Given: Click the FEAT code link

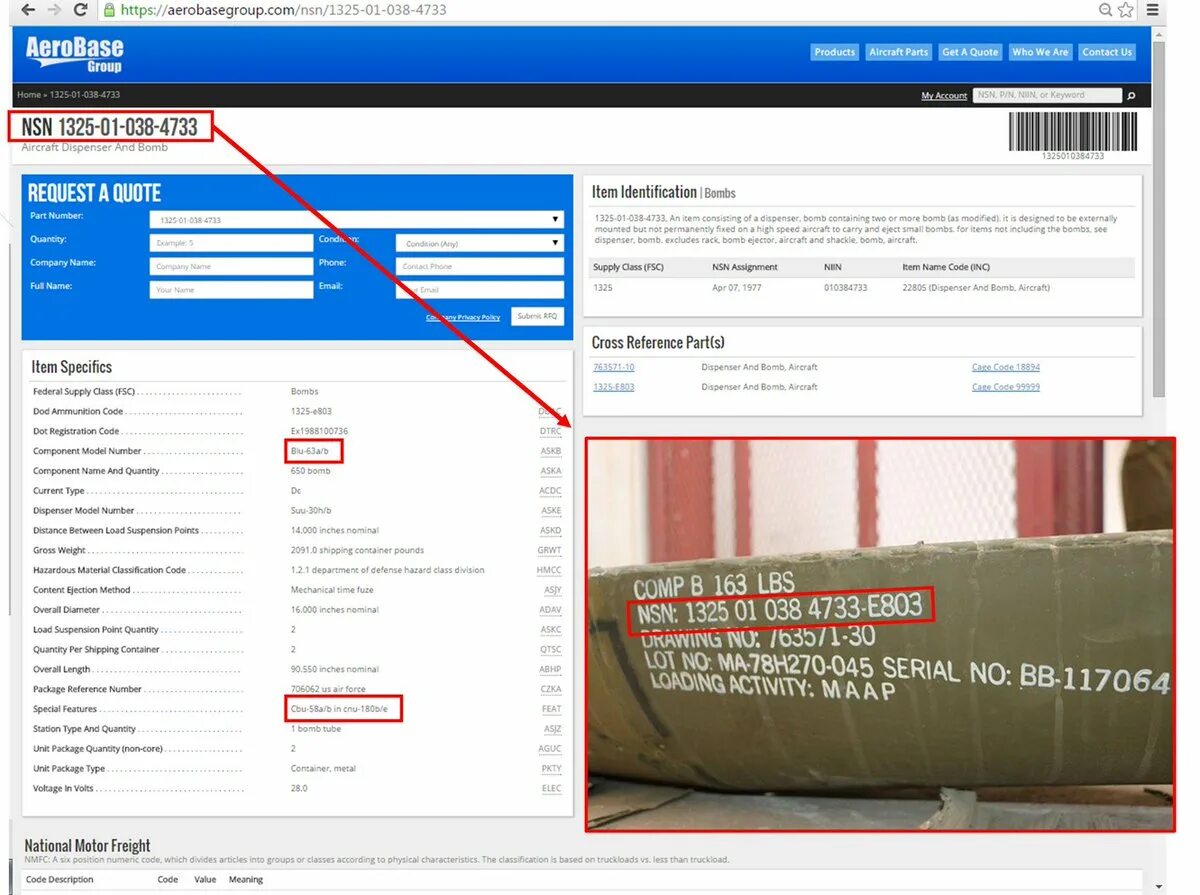Looking at the screenshot, I should pyautogui.click(x=551, y=709).
